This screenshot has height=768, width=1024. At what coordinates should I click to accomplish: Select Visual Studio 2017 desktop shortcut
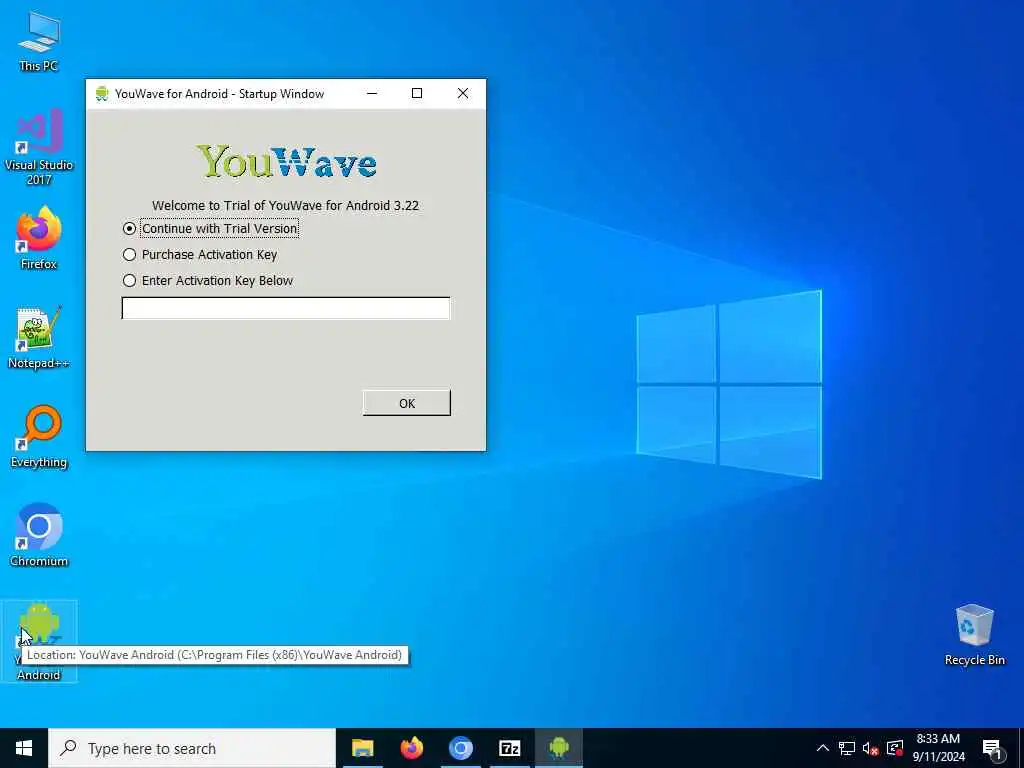tap(39, 147)
